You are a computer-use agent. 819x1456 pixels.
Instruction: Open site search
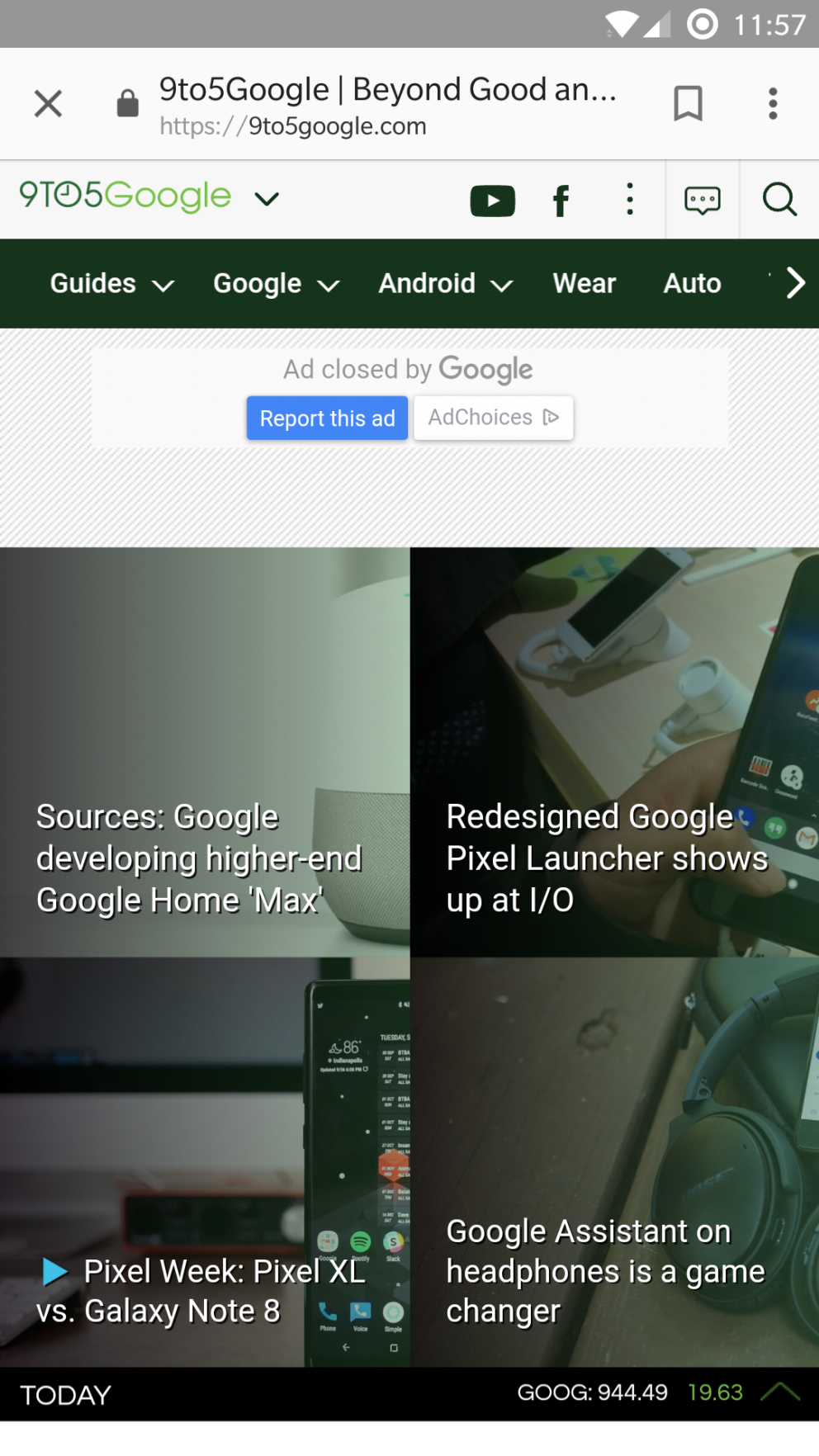click(779, 200)
